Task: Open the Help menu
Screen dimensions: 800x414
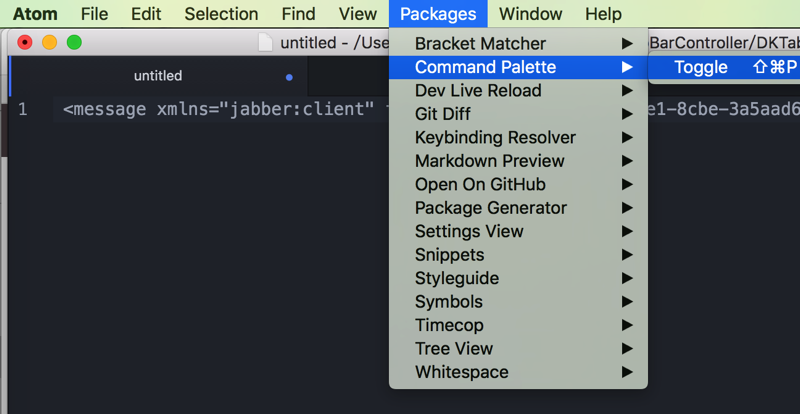Action: [604, 14]
